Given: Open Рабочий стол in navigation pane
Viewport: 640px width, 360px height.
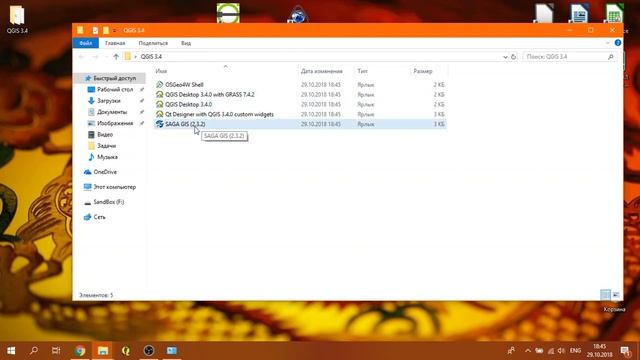Looking at the screenshot, I should click(115, 89).
